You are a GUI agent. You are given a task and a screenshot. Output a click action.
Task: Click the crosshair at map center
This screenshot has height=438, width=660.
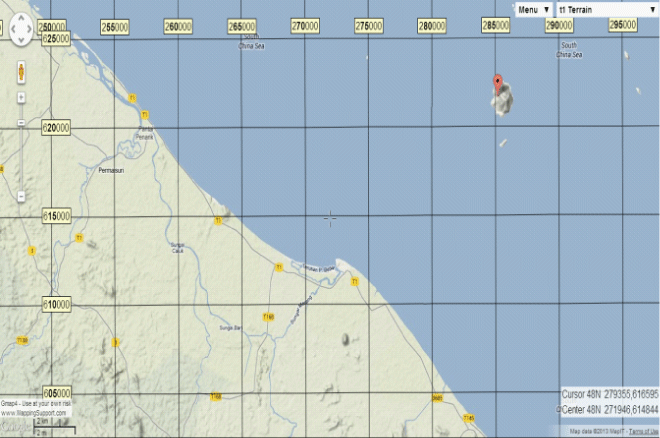click(x=329, y=218)
